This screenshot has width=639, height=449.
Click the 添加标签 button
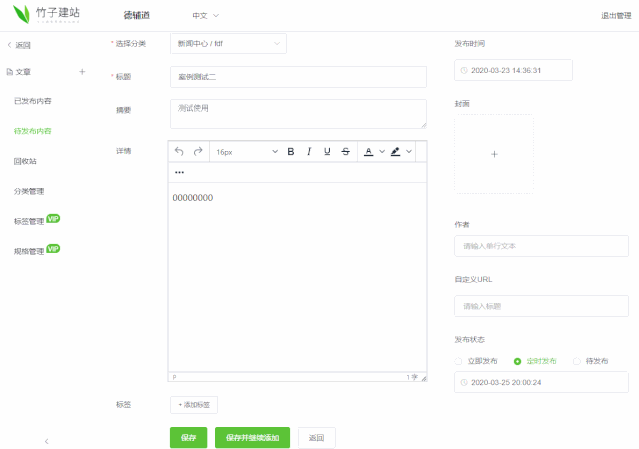[194, 405]
